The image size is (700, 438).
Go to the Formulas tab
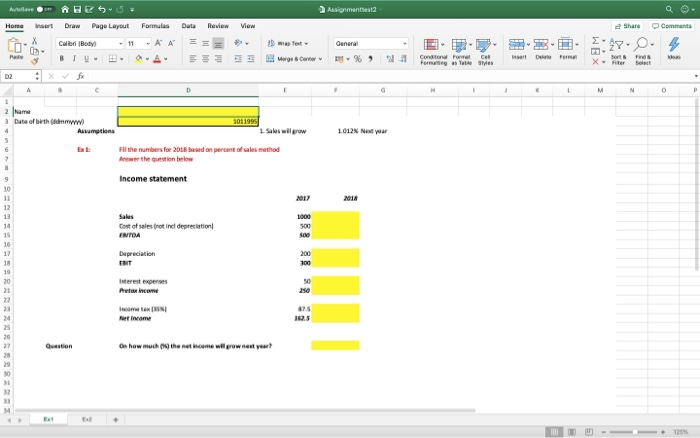[155, 26]
